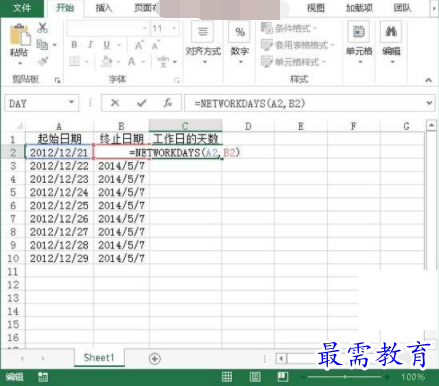Screen dimensions: 439x386
Task: Toggle Bold formatting
Action: click(x=74, y=45)
